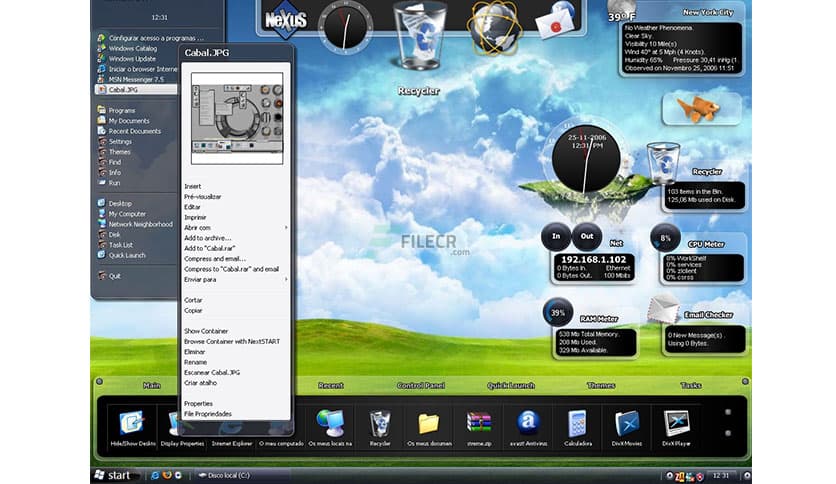The width and height of the screenshot is (836, 484).
Task: Click the Net Out indicator
Action: 586,236
